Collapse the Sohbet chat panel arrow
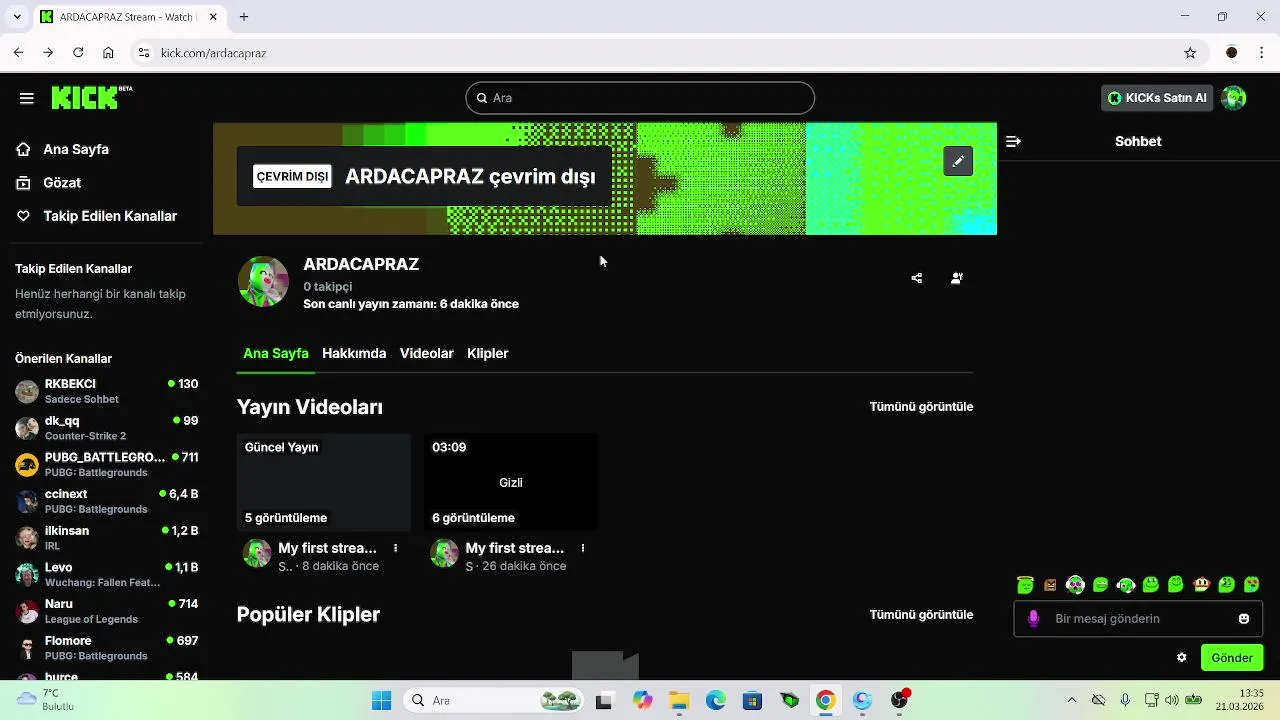The width and height of the screenshot is (1280, 720). click(x=1013, y=141)
